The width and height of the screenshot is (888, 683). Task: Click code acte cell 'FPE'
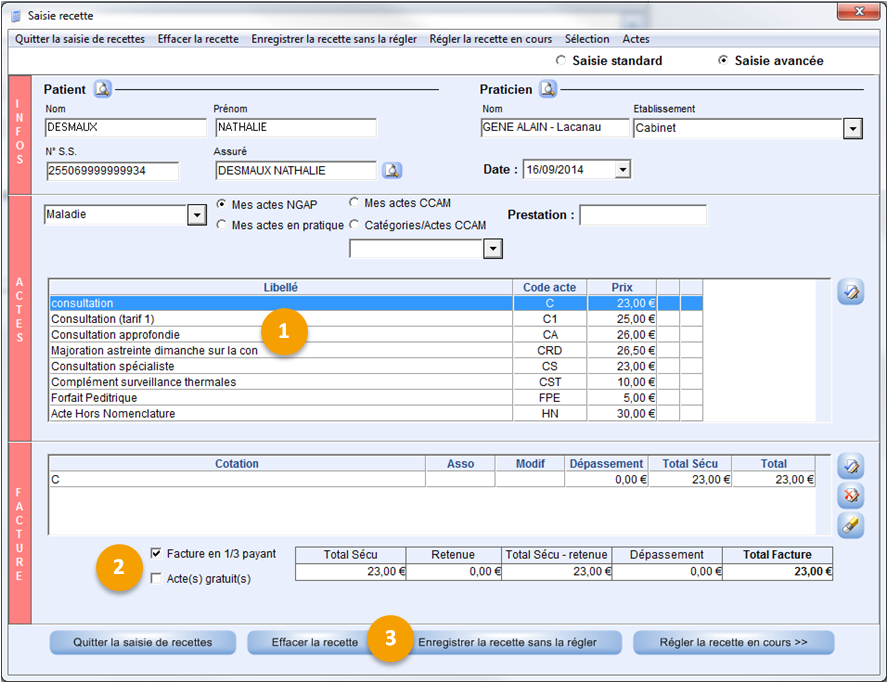pos(549,398)
